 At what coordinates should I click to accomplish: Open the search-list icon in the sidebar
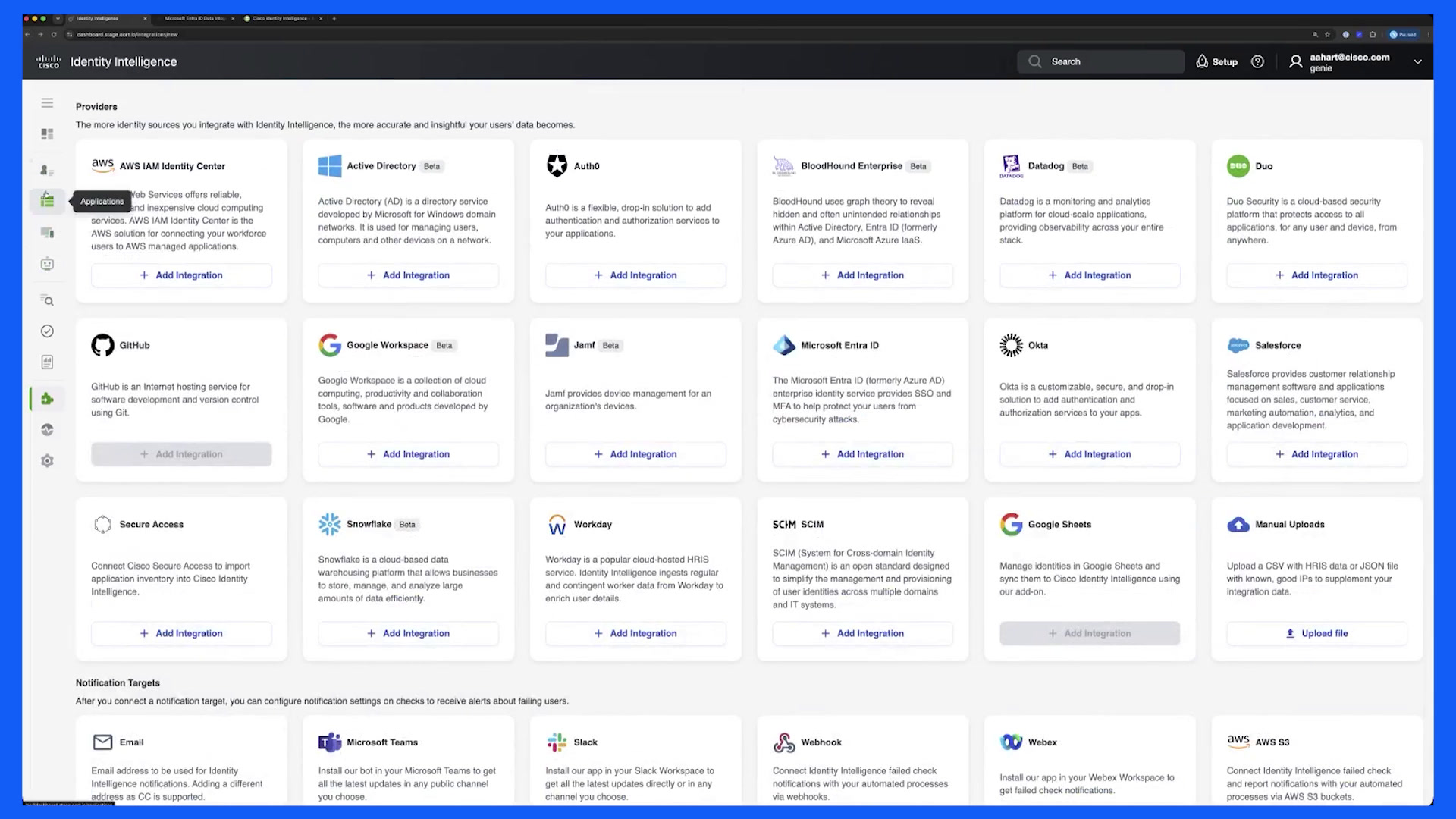coord(47,300)
